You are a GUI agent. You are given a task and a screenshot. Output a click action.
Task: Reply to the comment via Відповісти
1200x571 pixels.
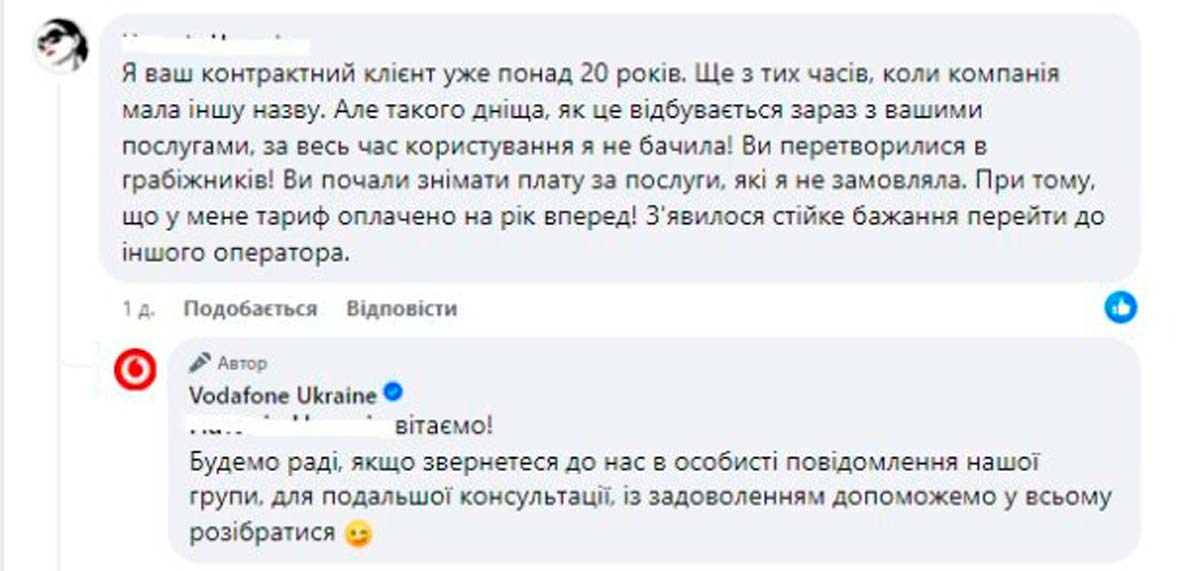click(x=402, y=309)
